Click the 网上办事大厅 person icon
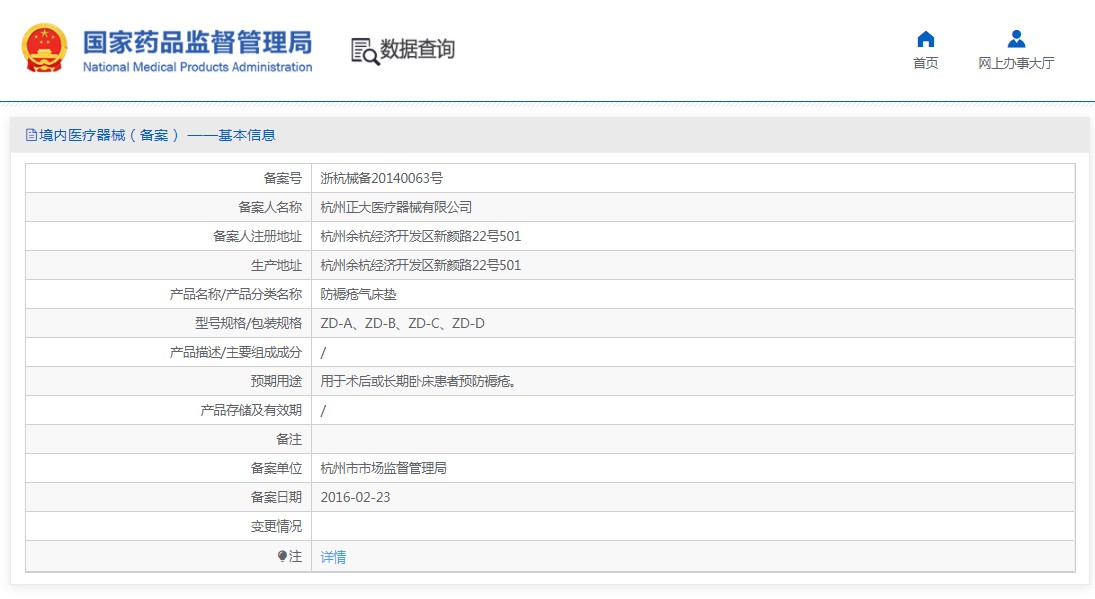1095x599 pixels. [1016, 39]
